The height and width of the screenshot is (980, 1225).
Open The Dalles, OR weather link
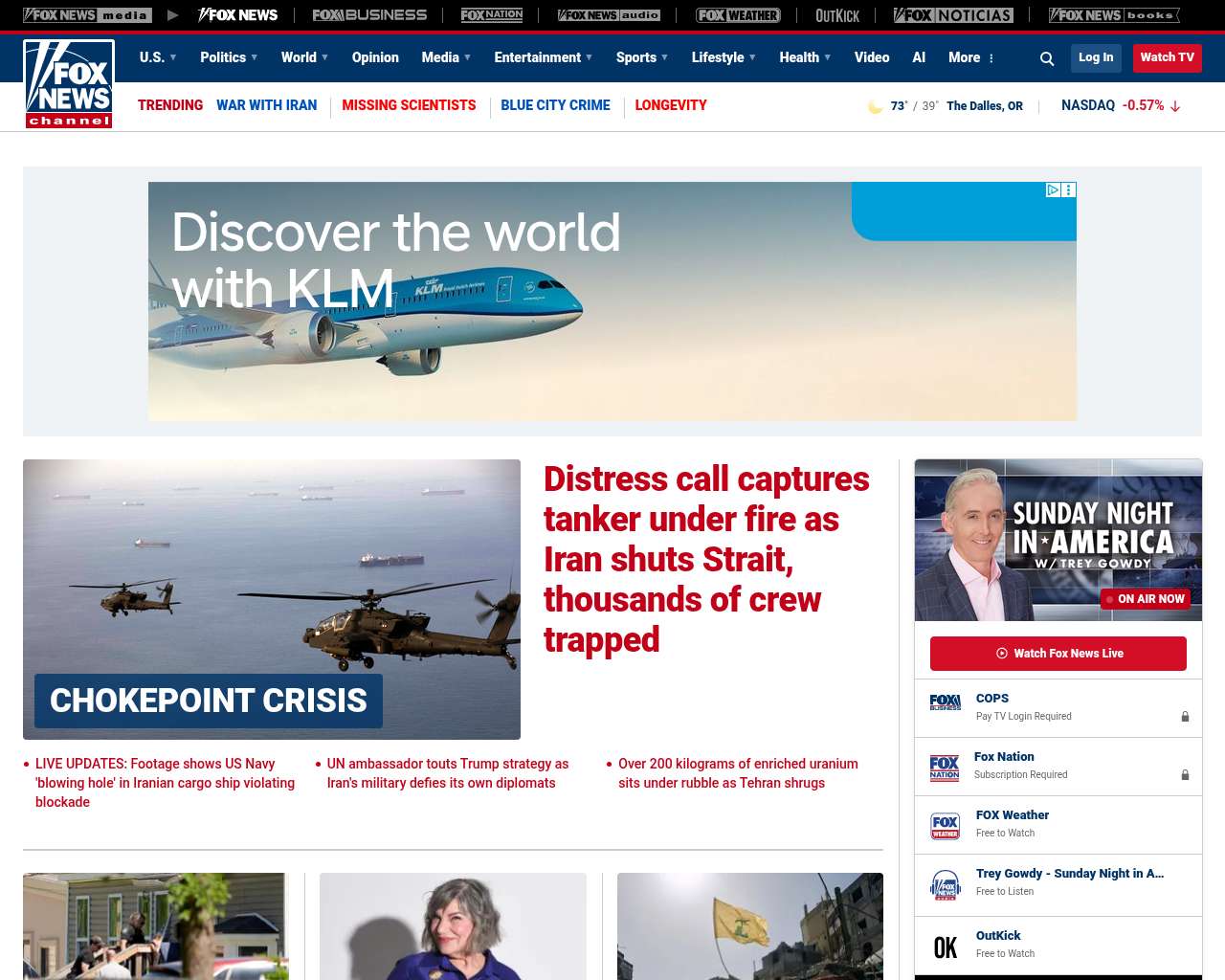click(x=985, y=106)
